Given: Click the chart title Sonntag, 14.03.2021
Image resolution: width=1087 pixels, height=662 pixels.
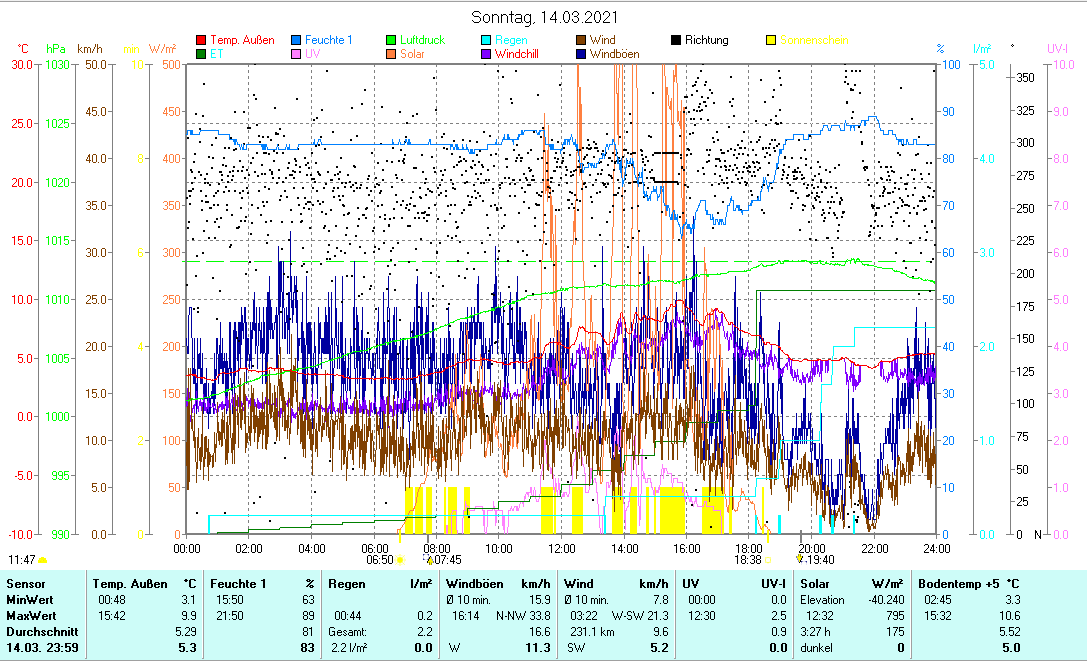Looking at the screenshot, I should (544, 17).
